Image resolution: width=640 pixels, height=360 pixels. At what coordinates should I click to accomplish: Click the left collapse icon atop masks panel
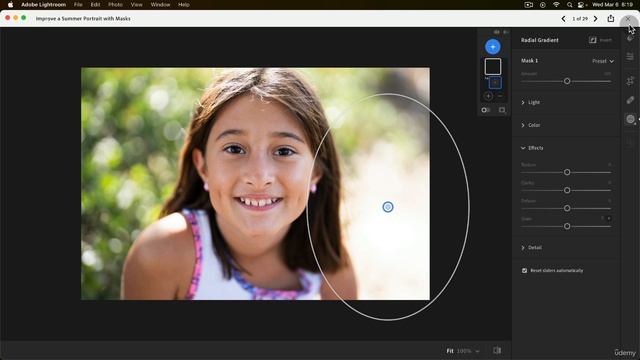[x=497, y=32]
